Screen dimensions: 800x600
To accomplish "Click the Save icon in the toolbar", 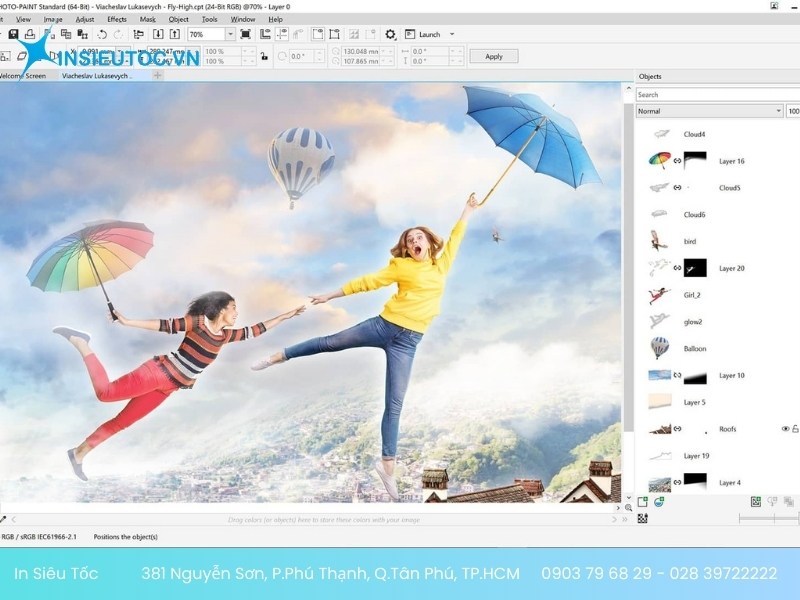I will pyautogui.click(x=13, y=32).
